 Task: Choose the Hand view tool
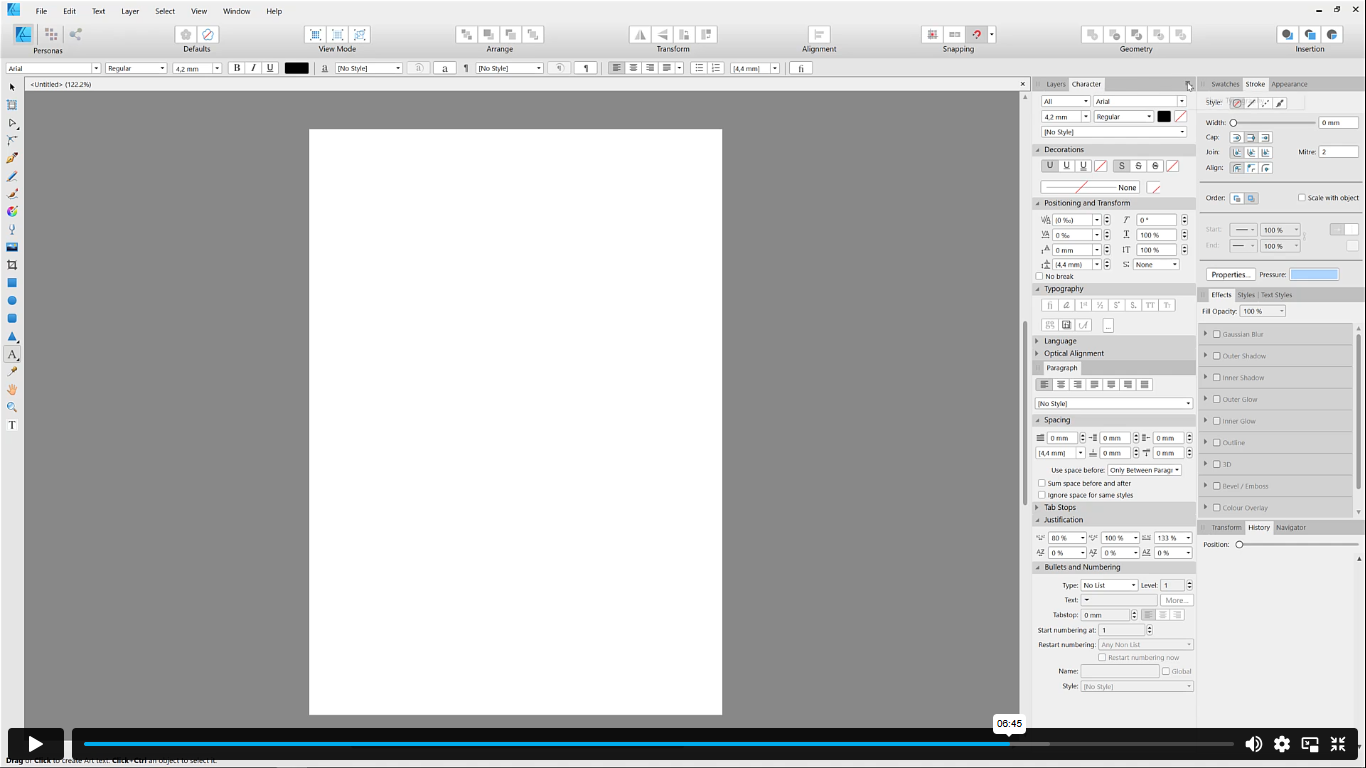coord(12,390)
